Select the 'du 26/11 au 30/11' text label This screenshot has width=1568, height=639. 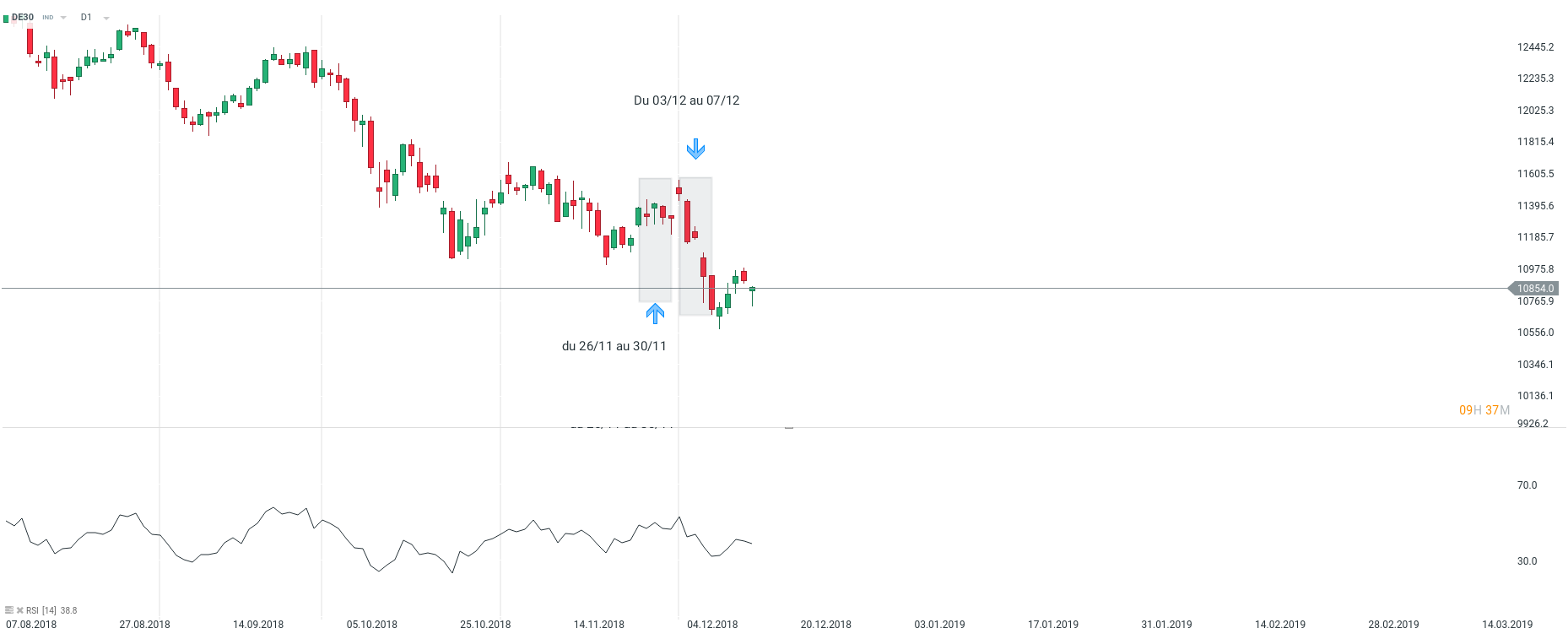(x=614, y=346)
